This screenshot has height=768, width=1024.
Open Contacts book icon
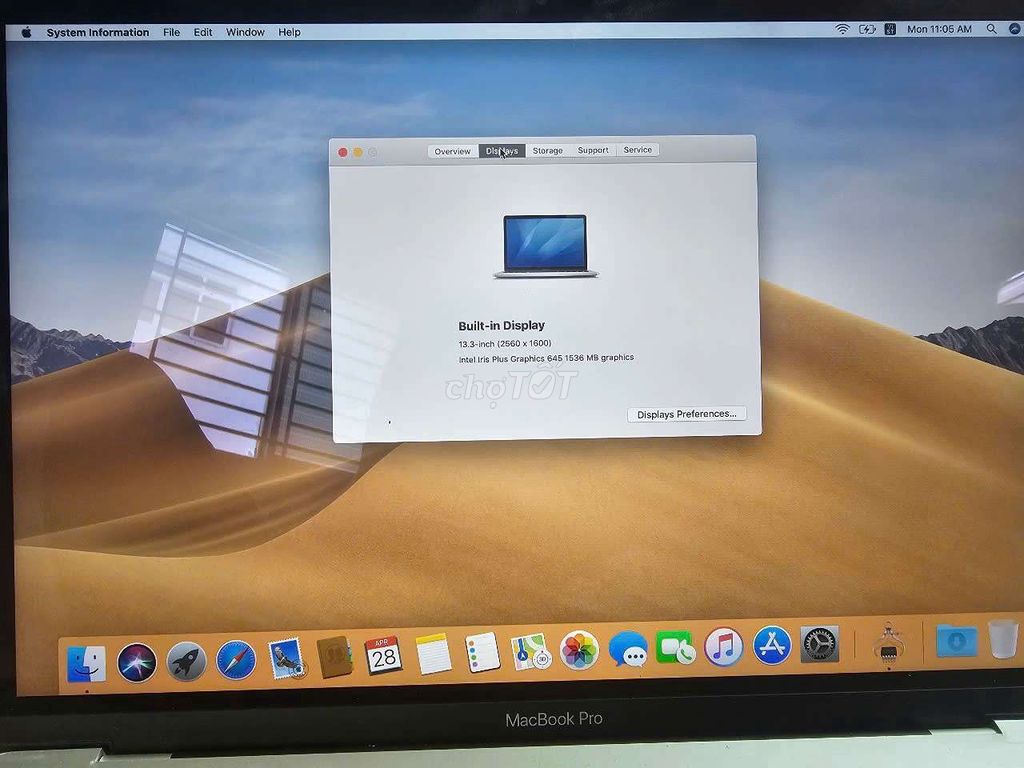coord(334,656)
